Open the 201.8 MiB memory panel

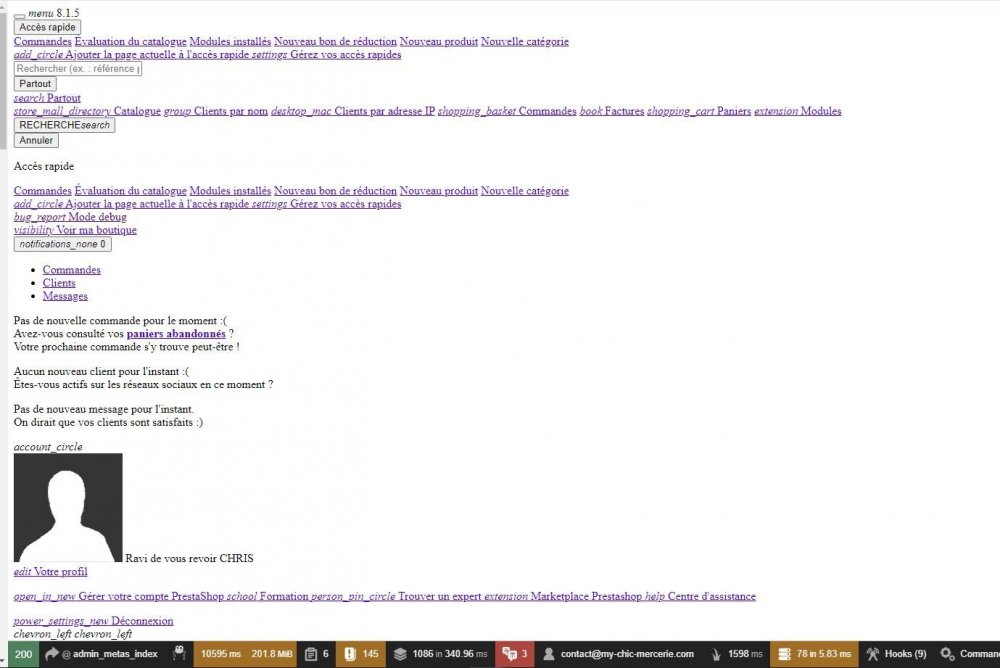click(272, 654)
